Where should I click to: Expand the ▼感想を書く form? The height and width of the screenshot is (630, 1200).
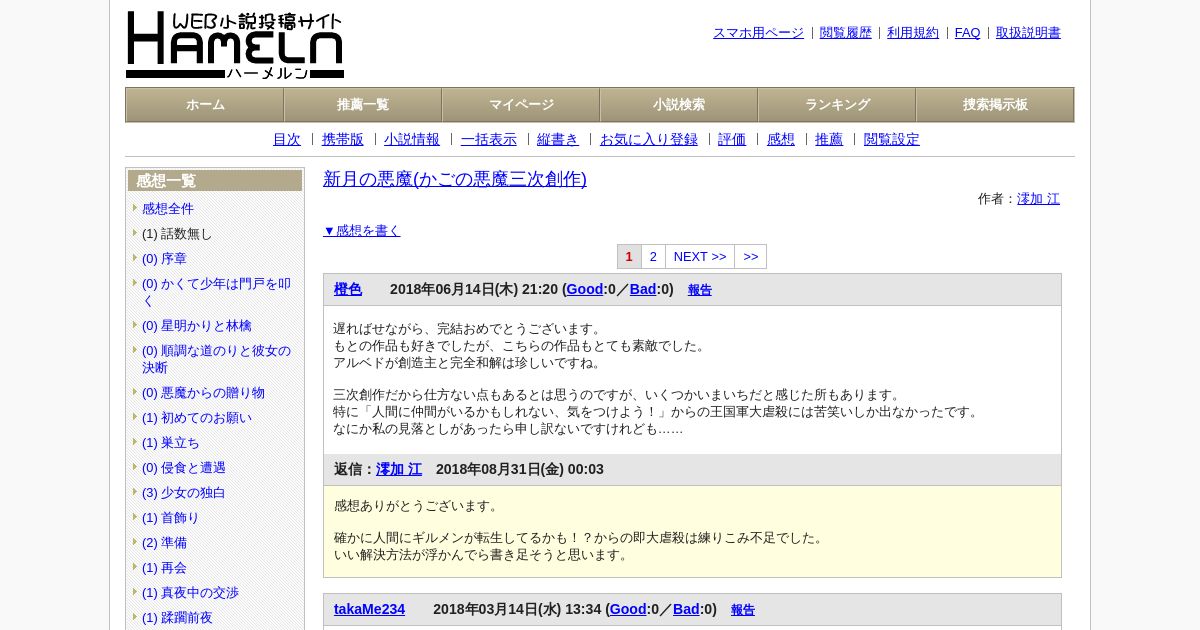click(x=361, y=231)
